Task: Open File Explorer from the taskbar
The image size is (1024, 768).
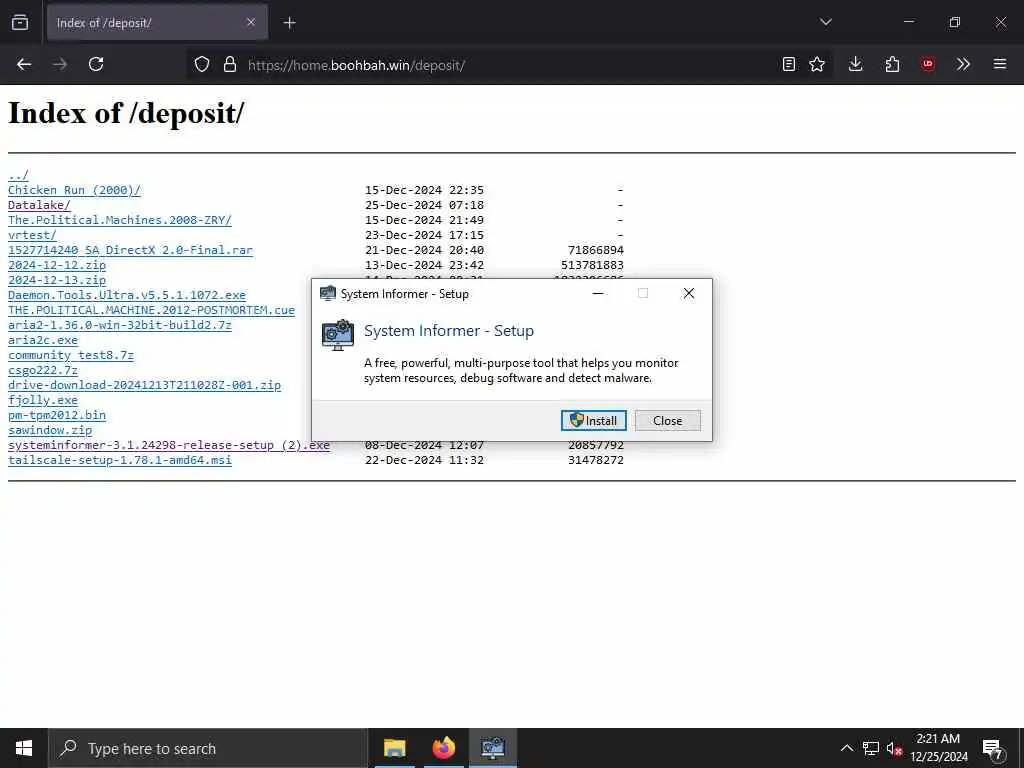Action: [394, 748]
